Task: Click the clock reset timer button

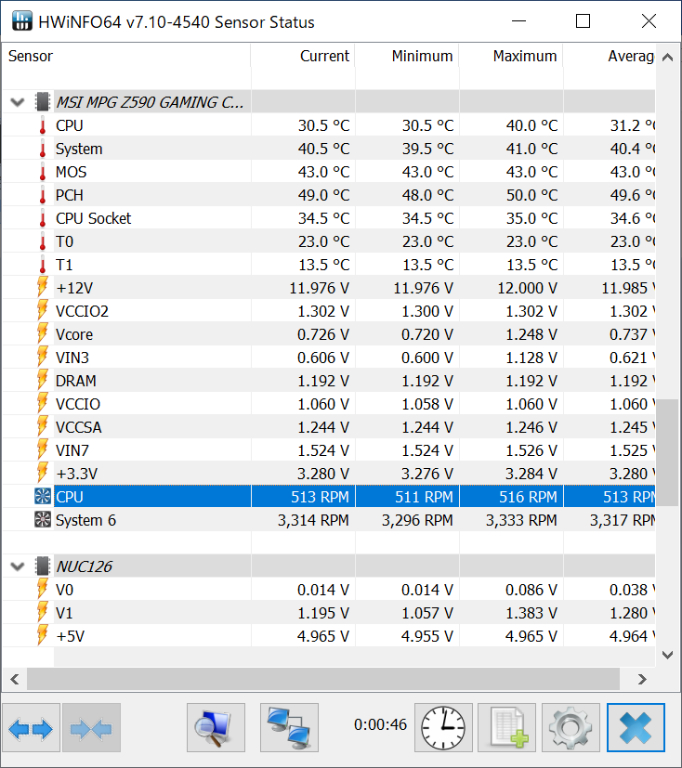Action: pos(443,728)
